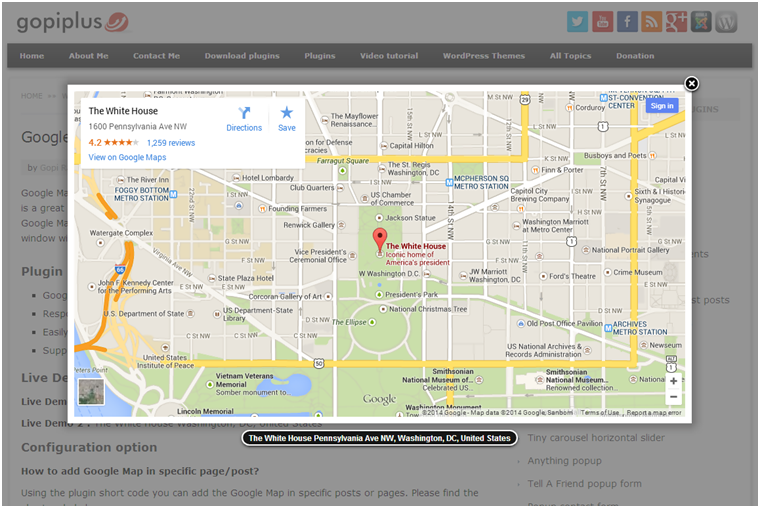Open Terms of Use link
The height and width of the screenshot is (508, 760).
pyautogui.click(x=600, y=413)
